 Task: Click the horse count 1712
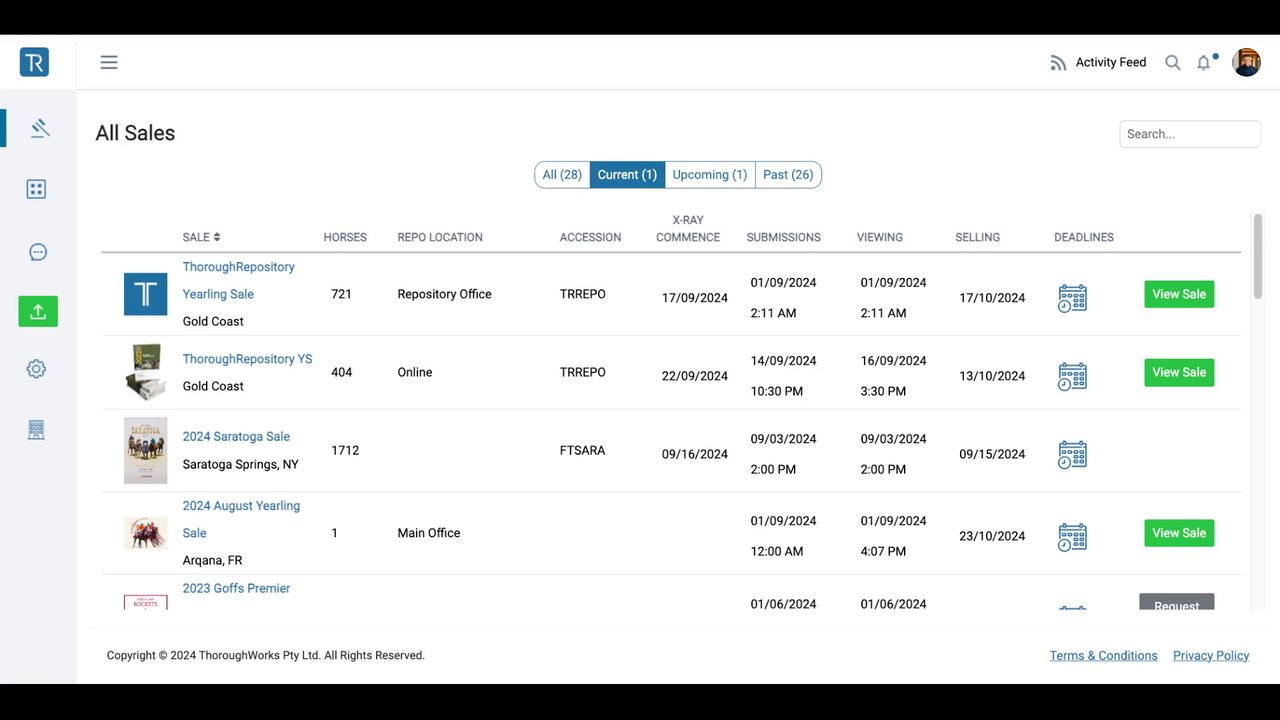(x=345, y=450)
